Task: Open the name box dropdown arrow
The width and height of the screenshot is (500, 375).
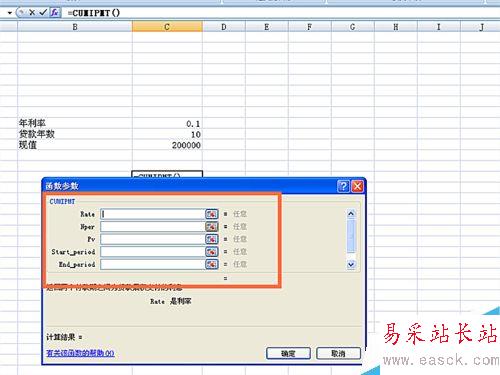Action: 10,13
